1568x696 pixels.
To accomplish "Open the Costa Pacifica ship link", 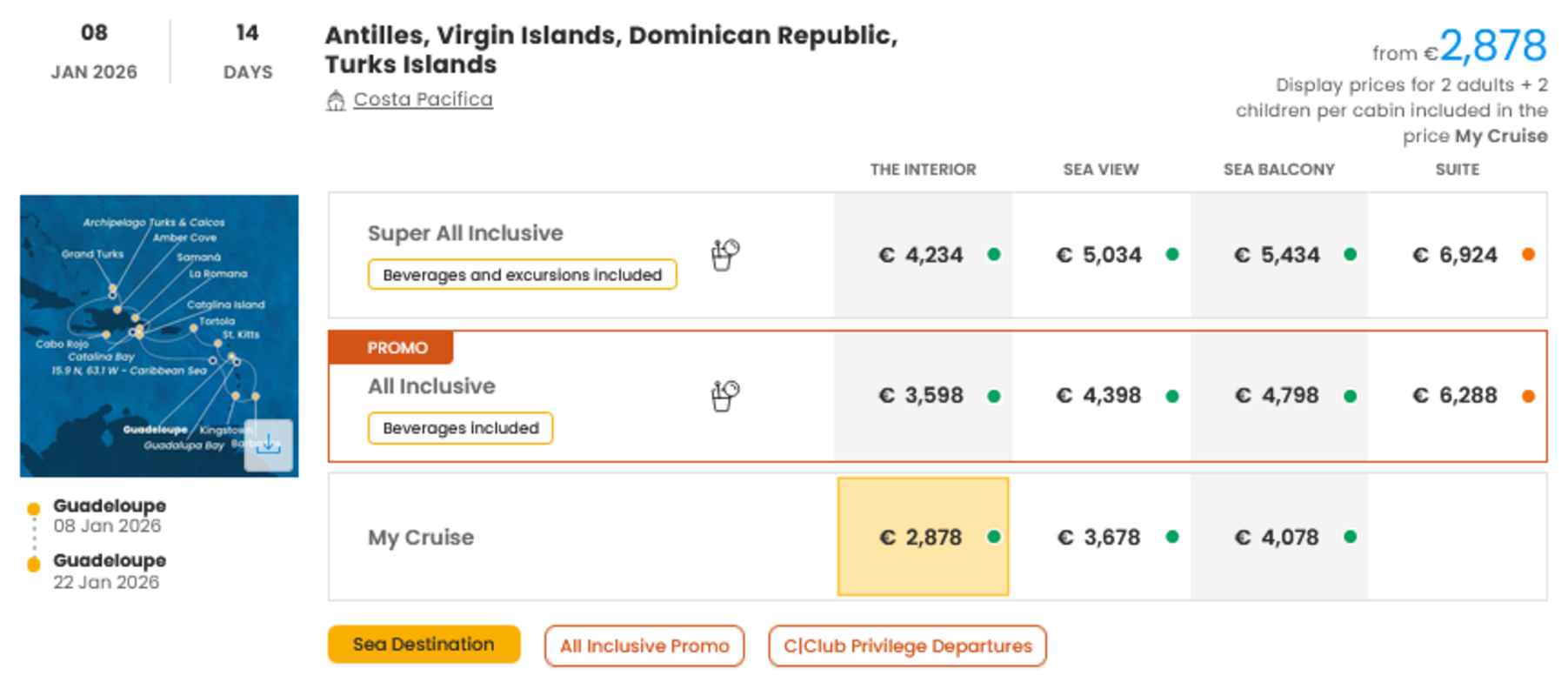I will click(423, 100).
